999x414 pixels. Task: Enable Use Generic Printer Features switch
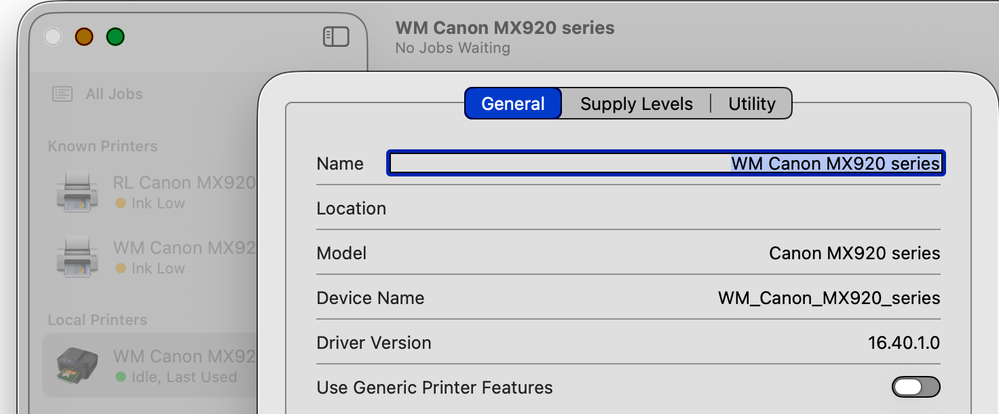[916, 387]
